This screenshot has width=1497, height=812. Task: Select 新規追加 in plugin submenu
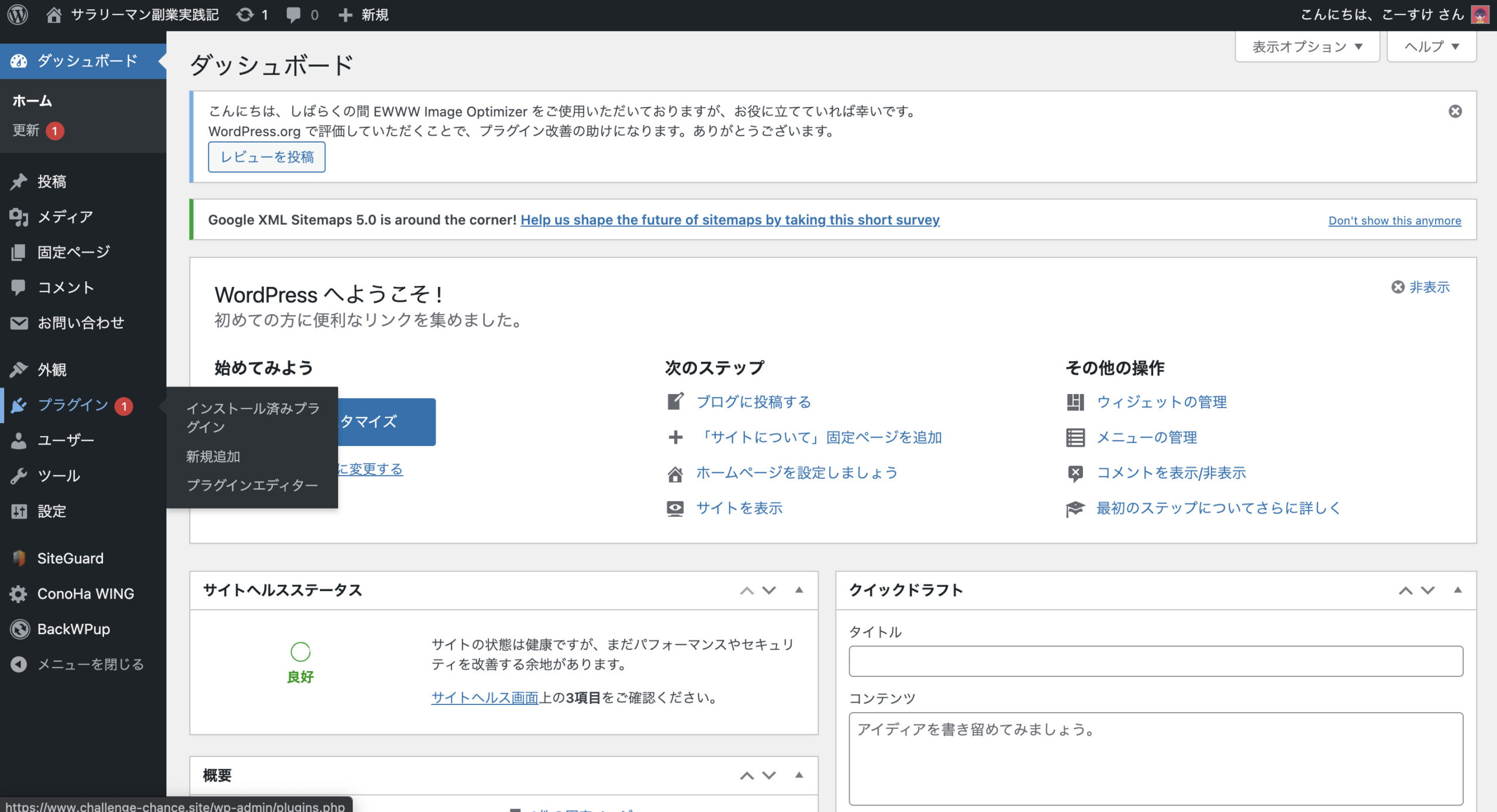point(213,457)
